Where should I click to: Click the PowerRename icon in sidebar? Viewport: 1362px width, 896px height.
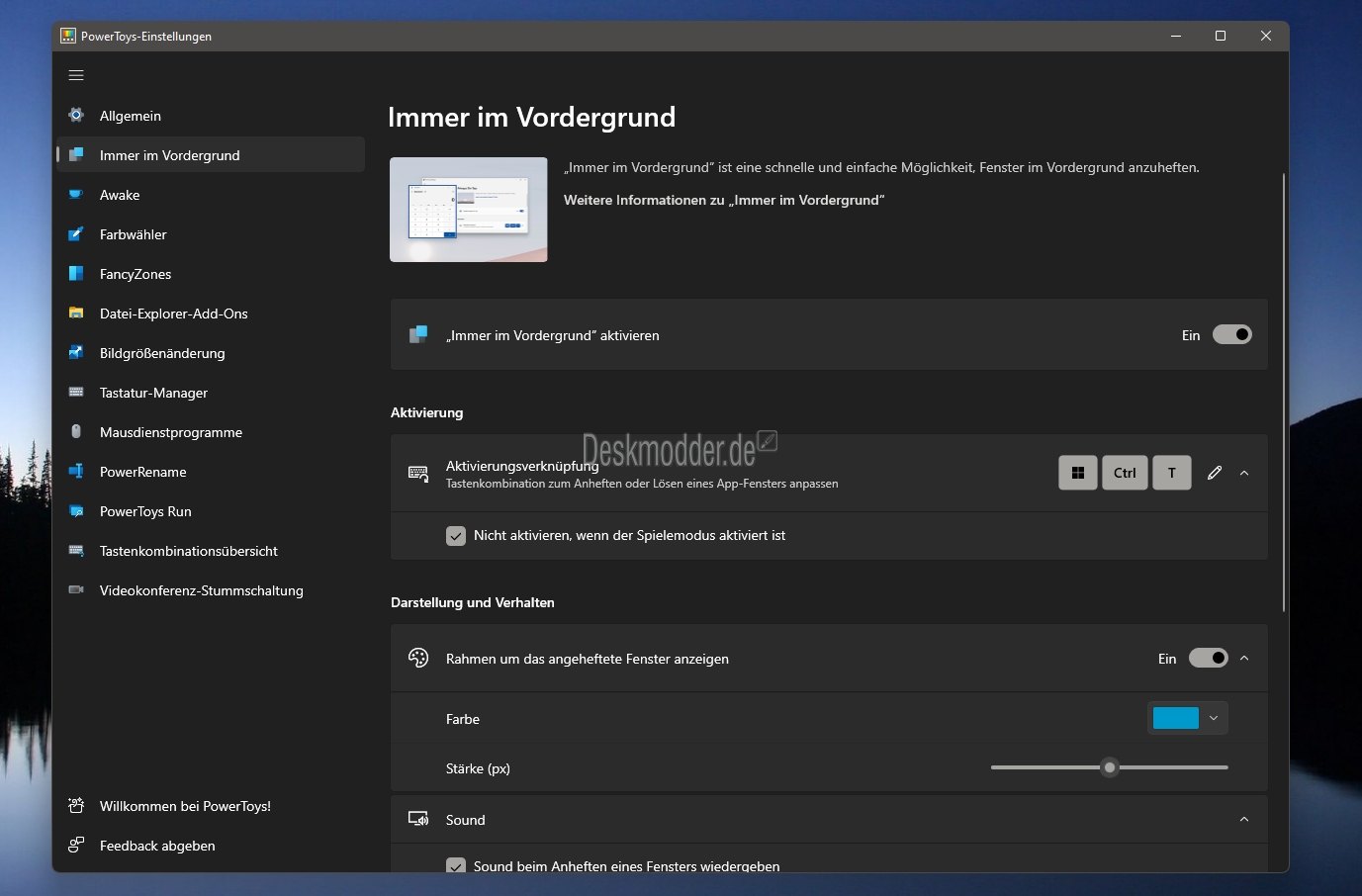tap(76, 471)
